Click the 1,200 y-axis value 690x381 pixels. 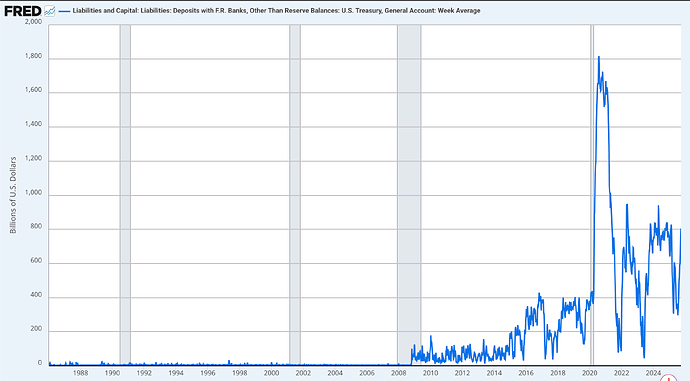tap(33, 158)
